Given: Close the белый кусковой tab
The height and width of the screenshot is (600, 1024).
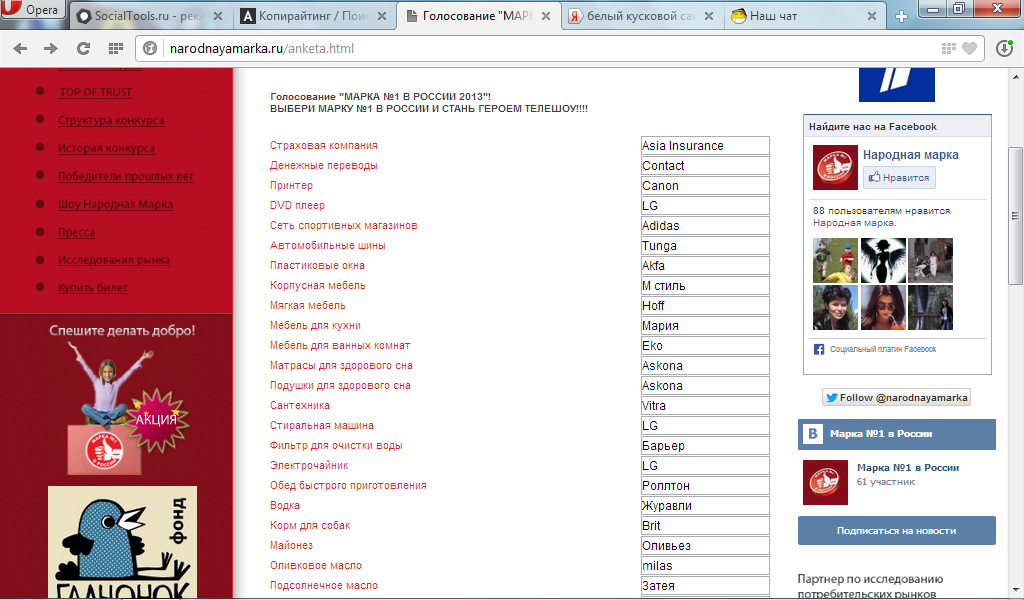Looking at the screenshot, I should [709, 16].
